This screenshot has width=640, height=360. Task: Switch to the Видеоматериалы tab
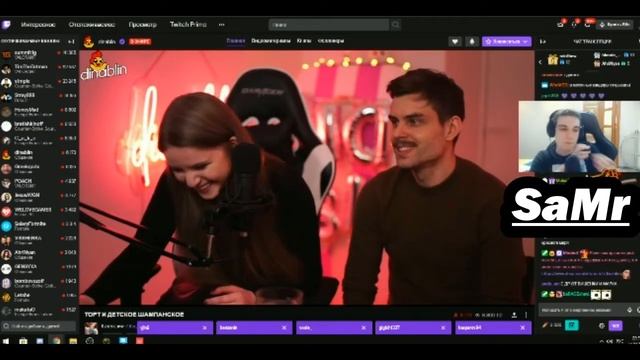[271, 41]
